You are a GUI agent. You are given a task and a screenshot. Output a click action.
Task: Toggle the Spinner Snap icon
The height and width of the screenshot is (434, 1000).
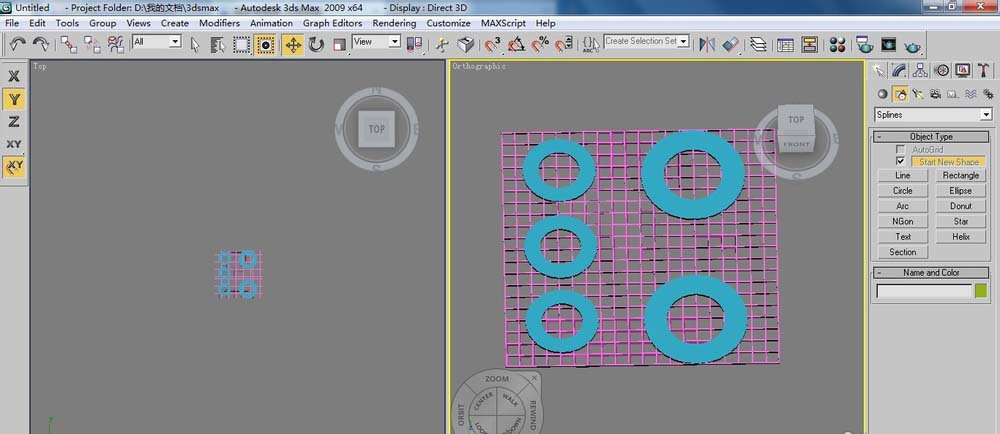tap(563, 44)
